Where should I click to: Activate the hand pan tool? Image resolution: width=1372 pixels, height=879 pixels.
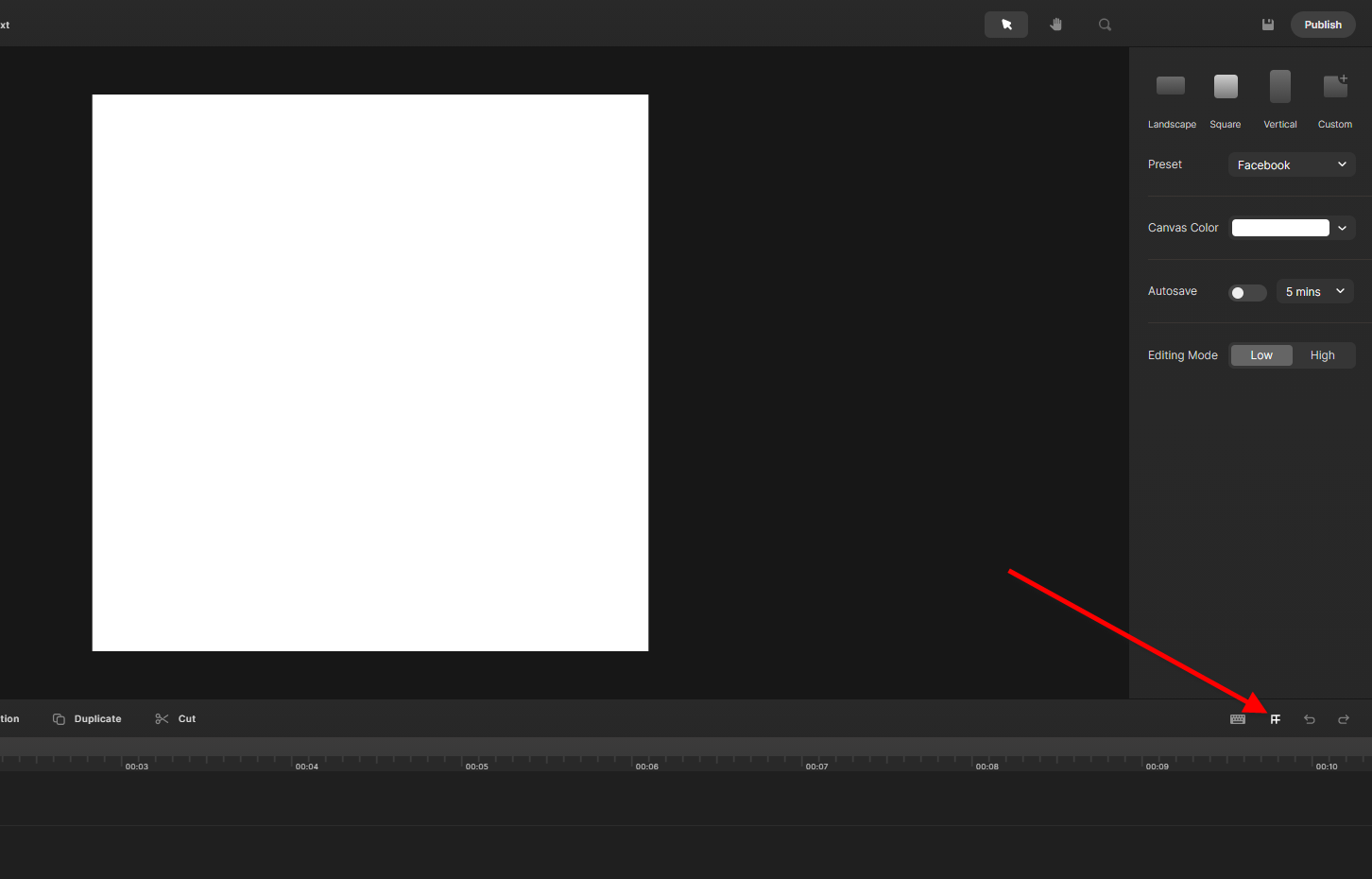1055,25
